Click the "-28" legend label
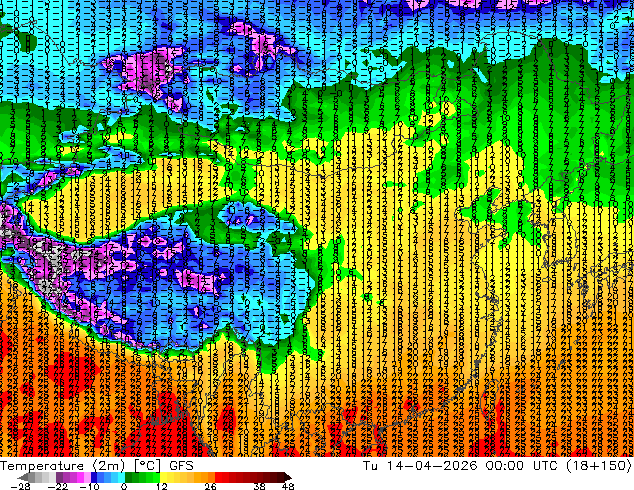This screenshot has width=634, height=490. [21, 486]
